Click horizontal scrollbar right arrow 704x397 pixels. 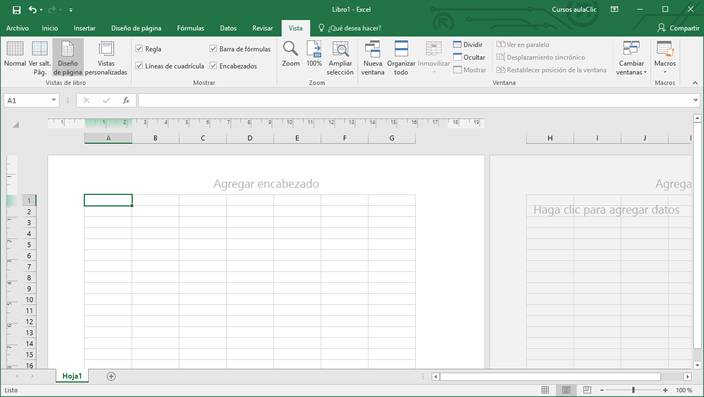[687, 376]
